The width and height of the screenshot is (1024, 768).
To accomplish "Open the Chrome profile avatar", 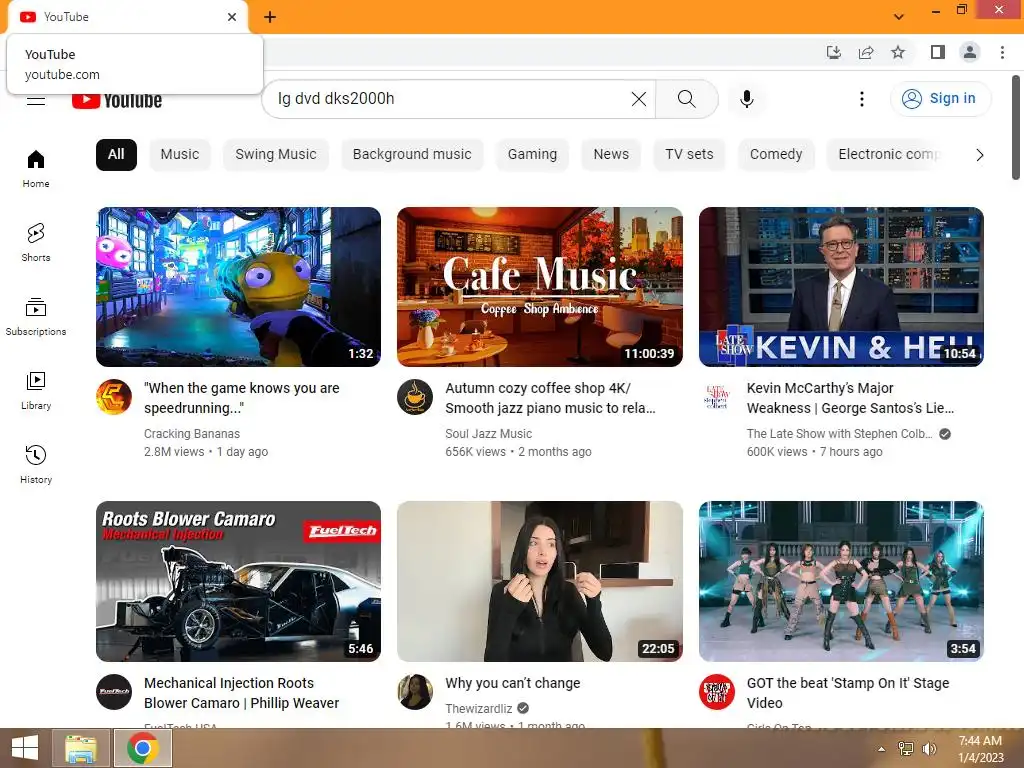I will (970, 52).
